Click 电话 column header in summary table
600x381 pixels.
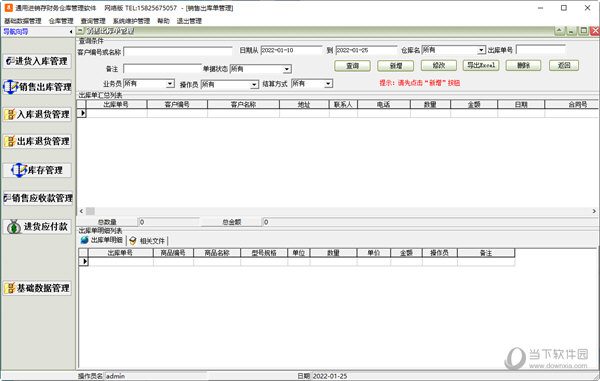[x=384, y=104]
